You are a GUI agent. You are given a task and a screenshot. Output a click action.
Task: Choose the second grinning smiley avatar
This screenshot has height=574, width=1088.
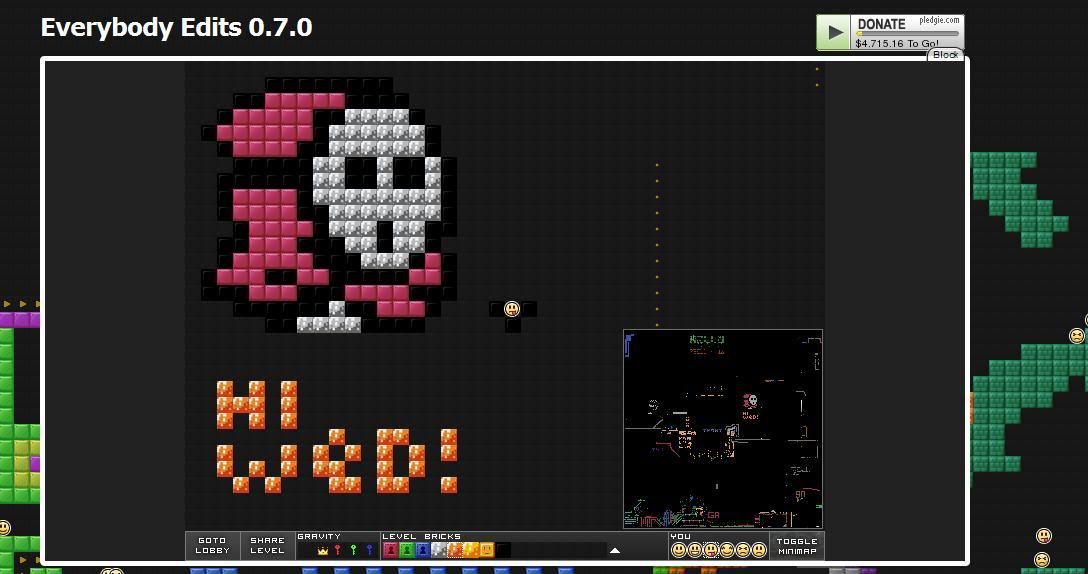click(695, 550)
